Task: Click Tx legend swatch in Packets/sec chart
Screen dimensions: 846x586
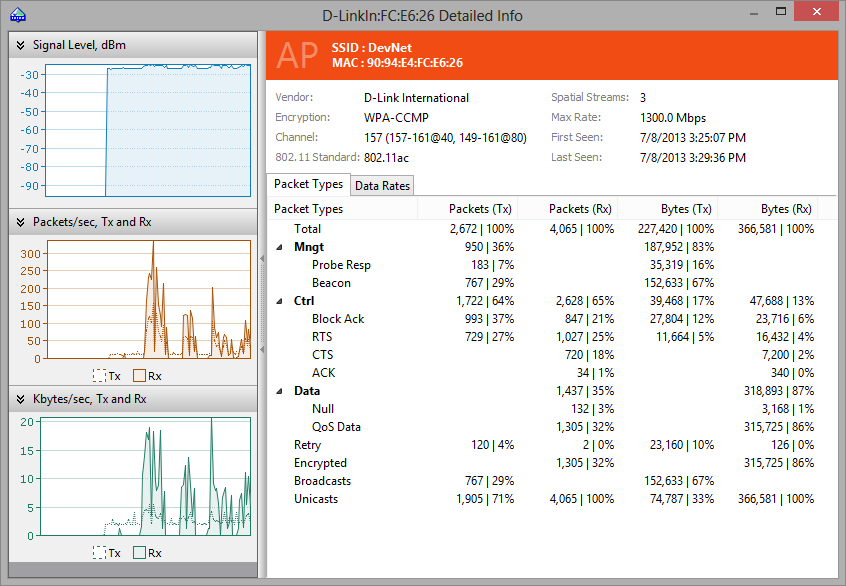Action: coord(99,376)
